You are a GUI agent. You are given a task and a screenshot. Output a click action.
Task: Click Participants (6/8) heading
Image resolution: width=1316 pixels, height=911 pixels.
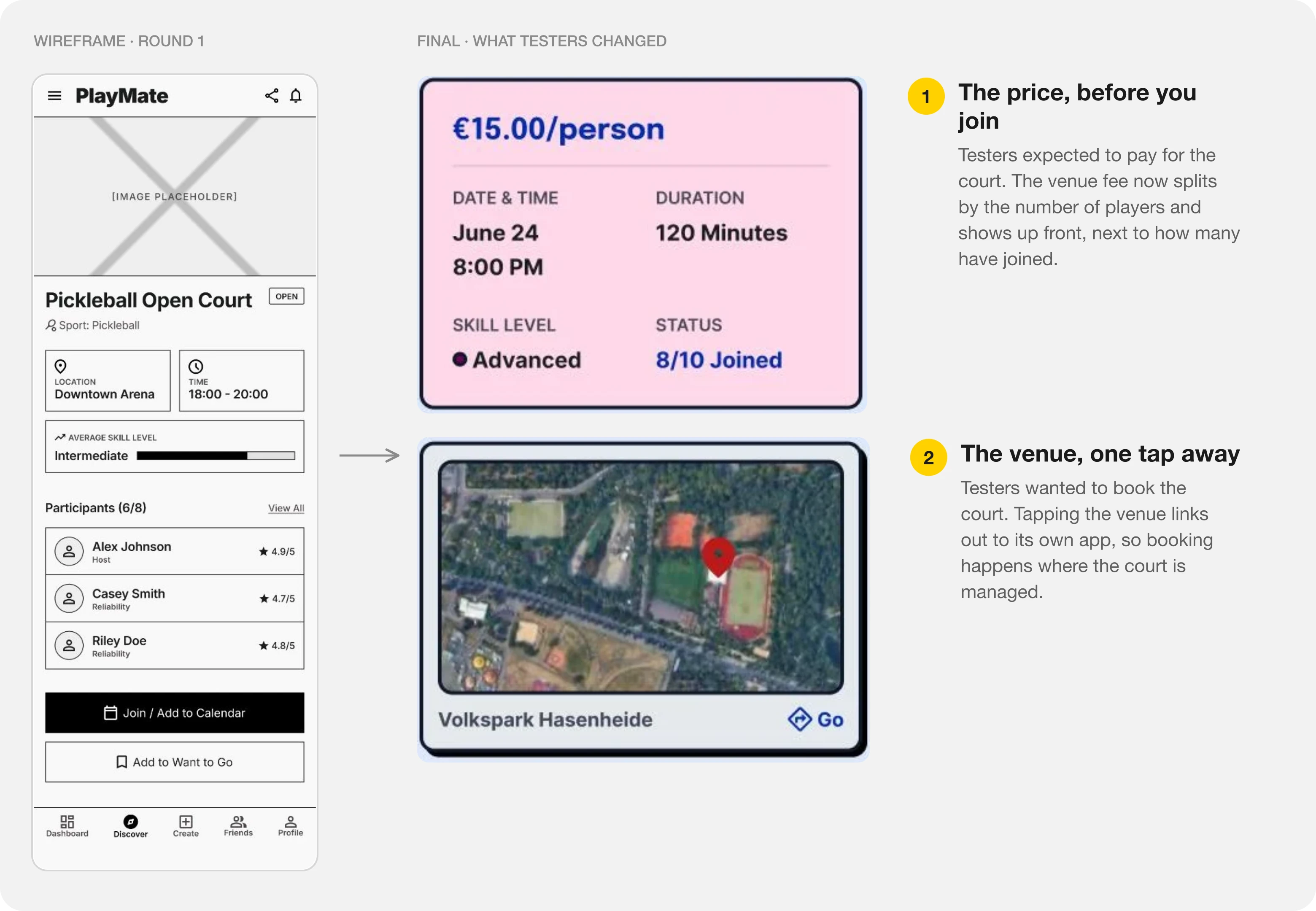pos(96,507)
